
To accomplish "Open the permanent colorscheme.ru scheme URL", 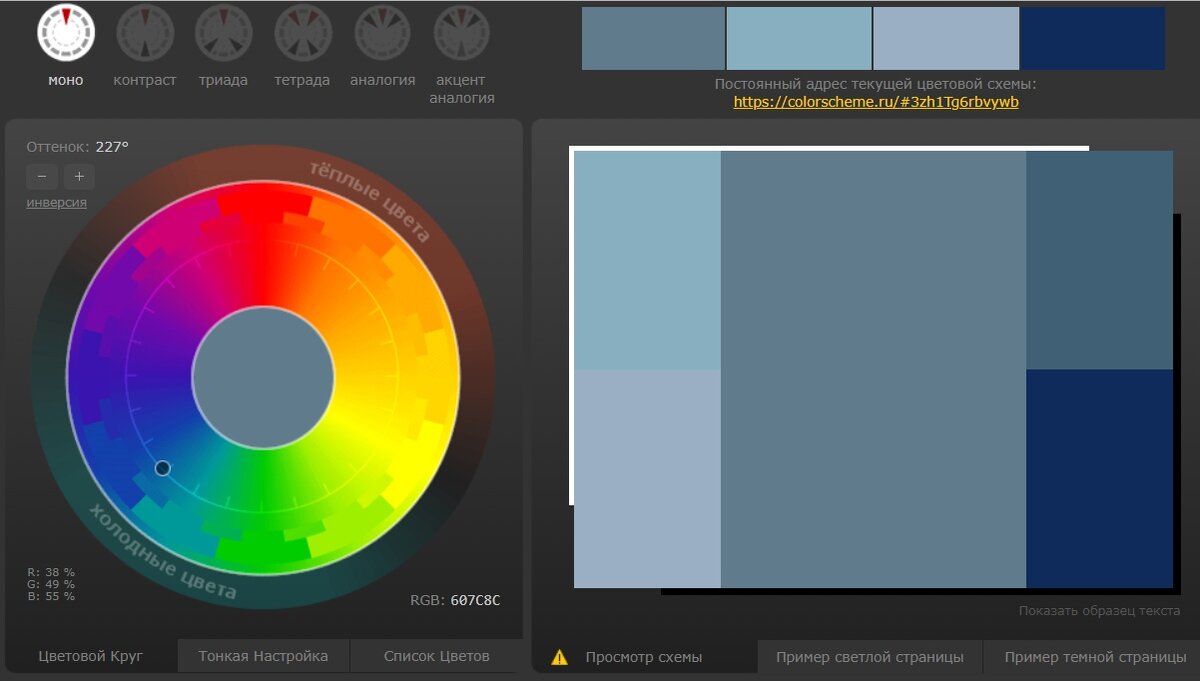I will [x=876, y=102].
